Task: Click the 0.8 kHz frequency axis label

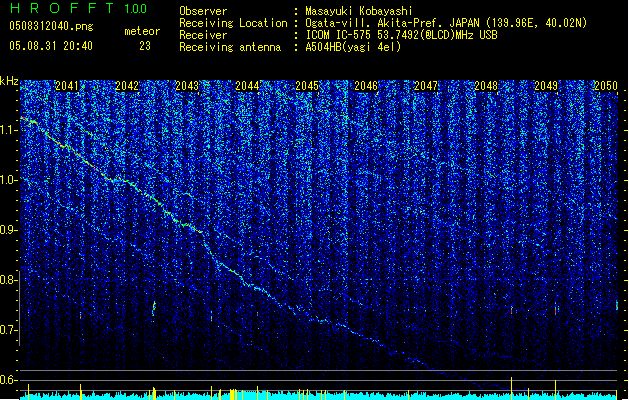Action: point(9,280)
